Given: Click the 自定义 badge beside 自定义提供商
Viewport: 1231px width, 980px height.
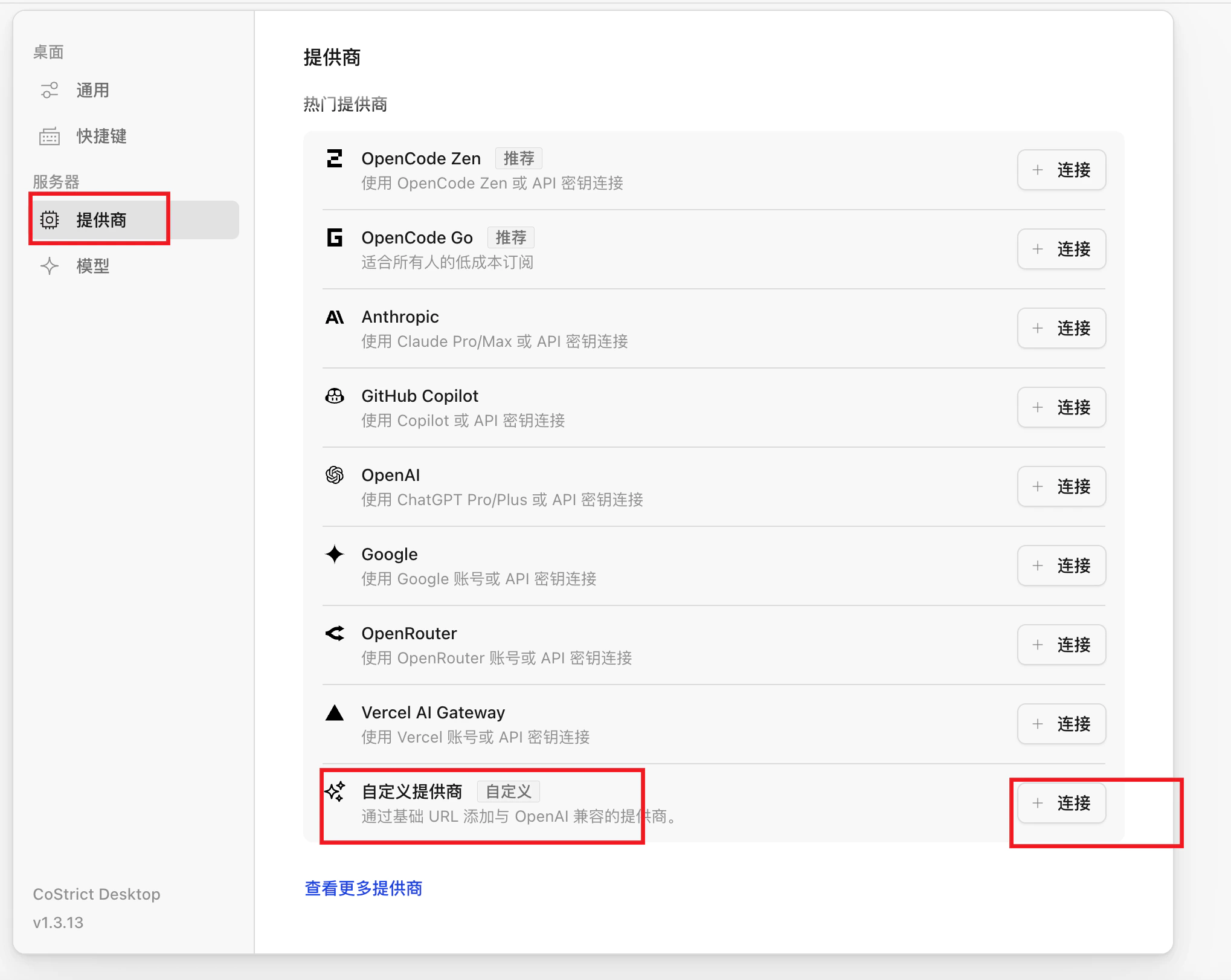Looking at the screenshot, I should [509, 791].
